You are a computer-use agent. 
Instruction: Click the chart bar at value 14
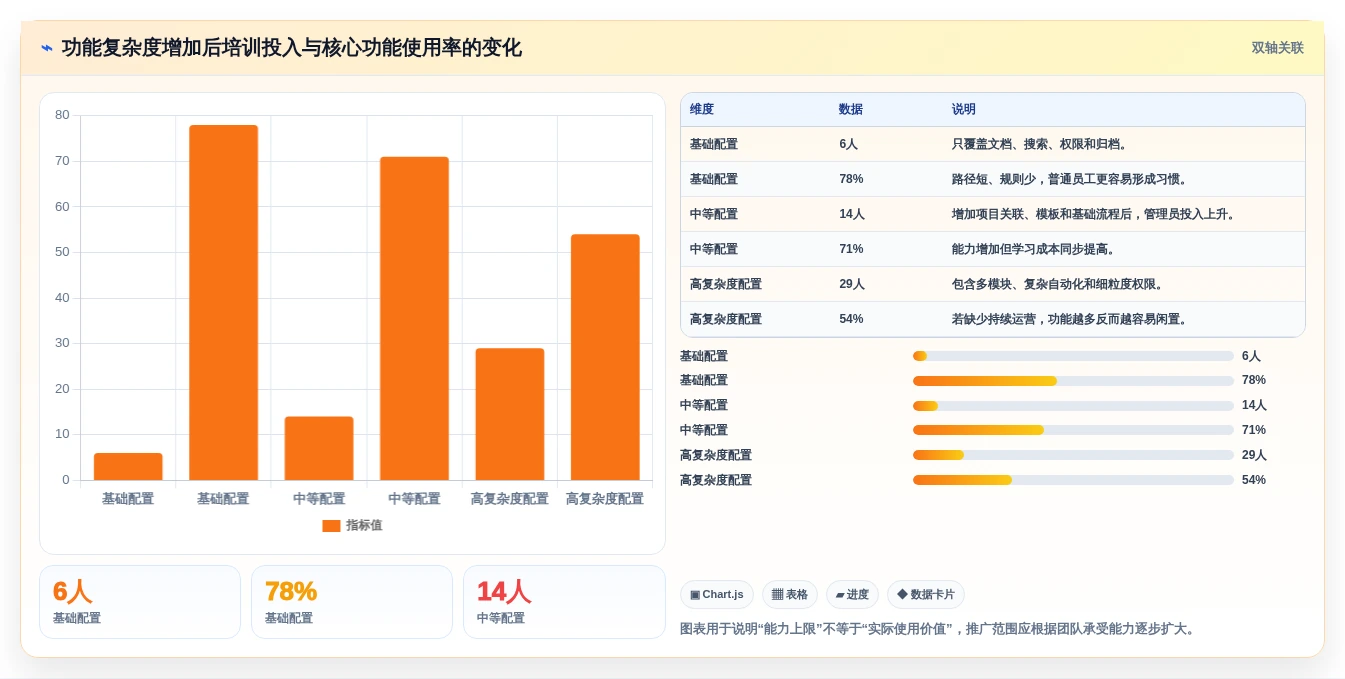pos(319,449)
